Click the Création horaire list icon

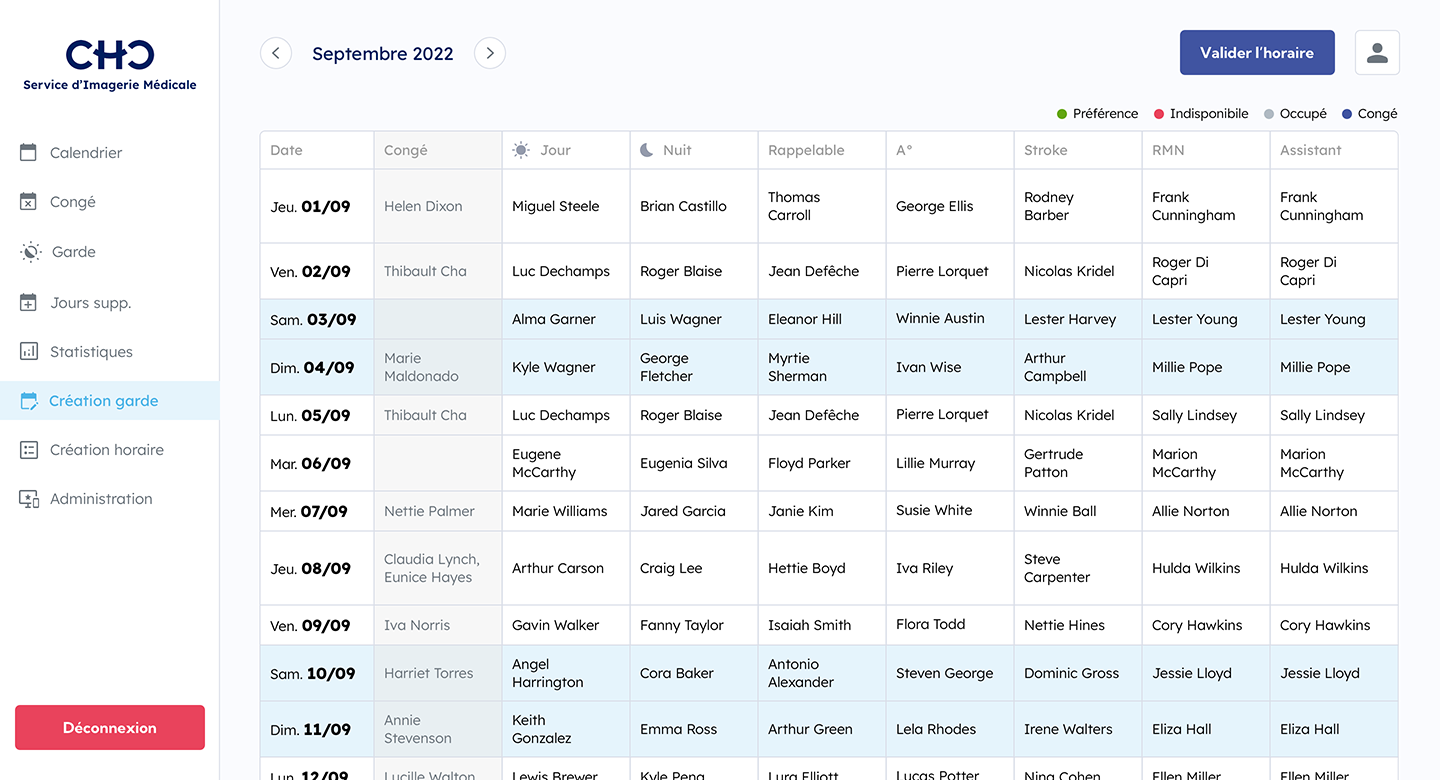click(29, 450)
